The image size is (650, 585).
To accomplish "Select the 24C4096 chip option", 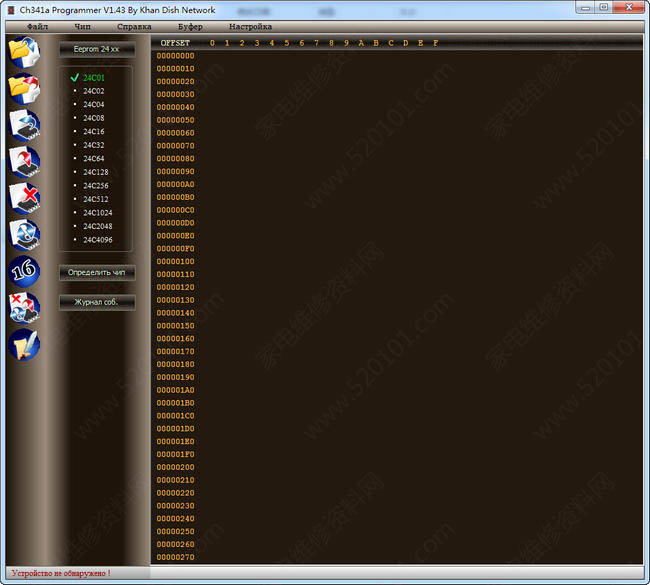I will (x=98, y=239).
